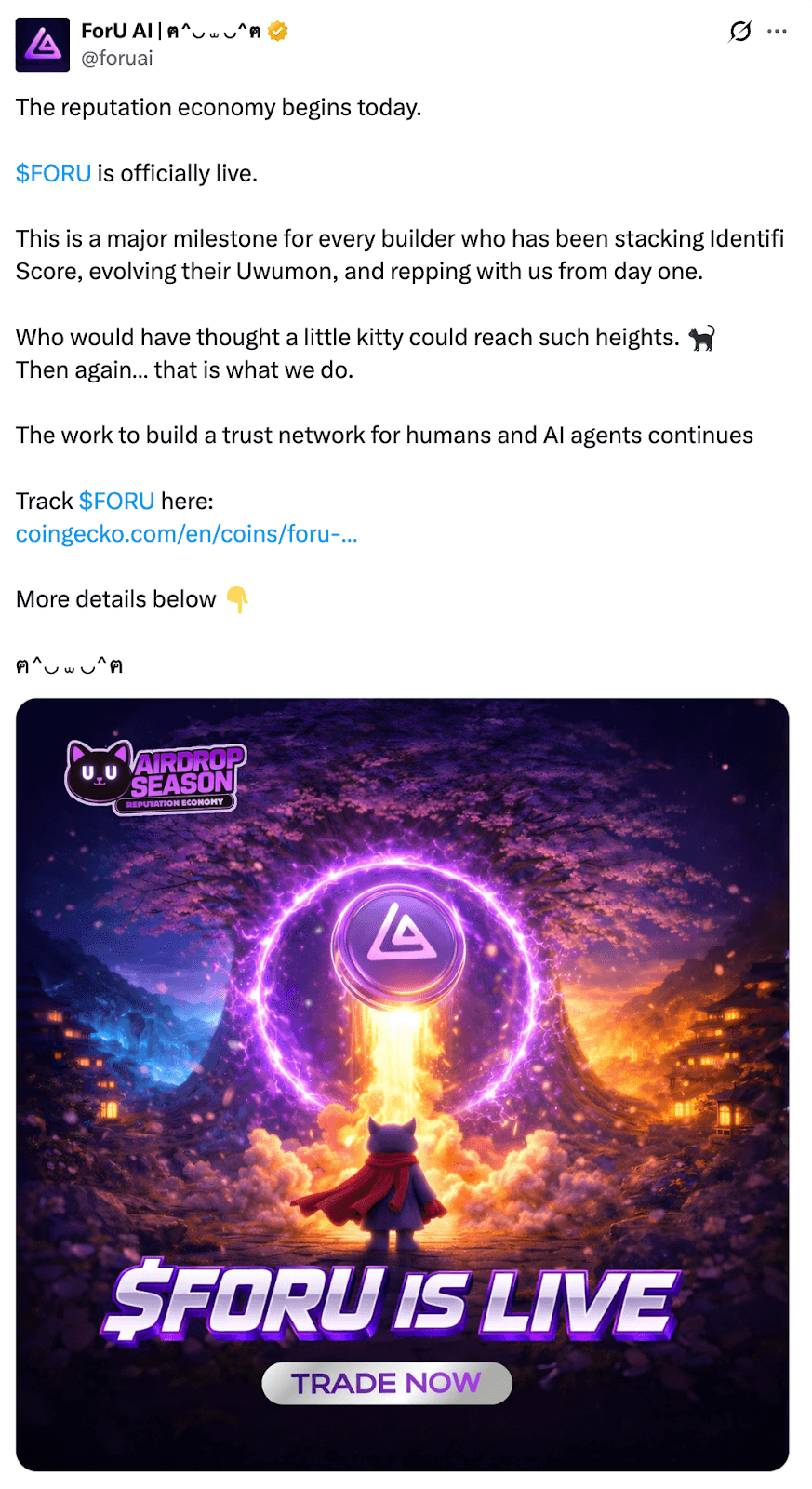Open the Grok explain-post icon
The image size is (812, 1489).
(x=740, y=32)
